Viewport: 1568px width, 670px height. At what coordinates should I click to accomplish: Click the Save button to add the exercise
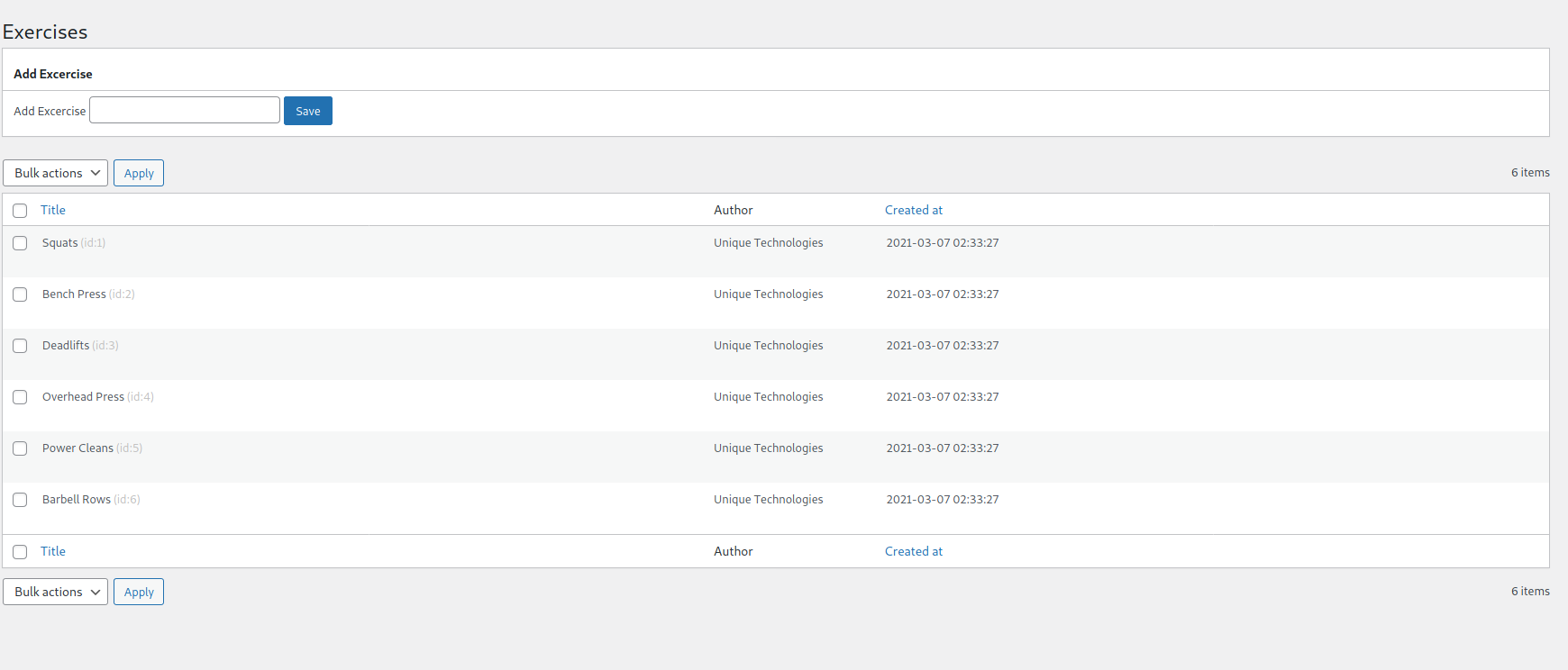[308, 111]
